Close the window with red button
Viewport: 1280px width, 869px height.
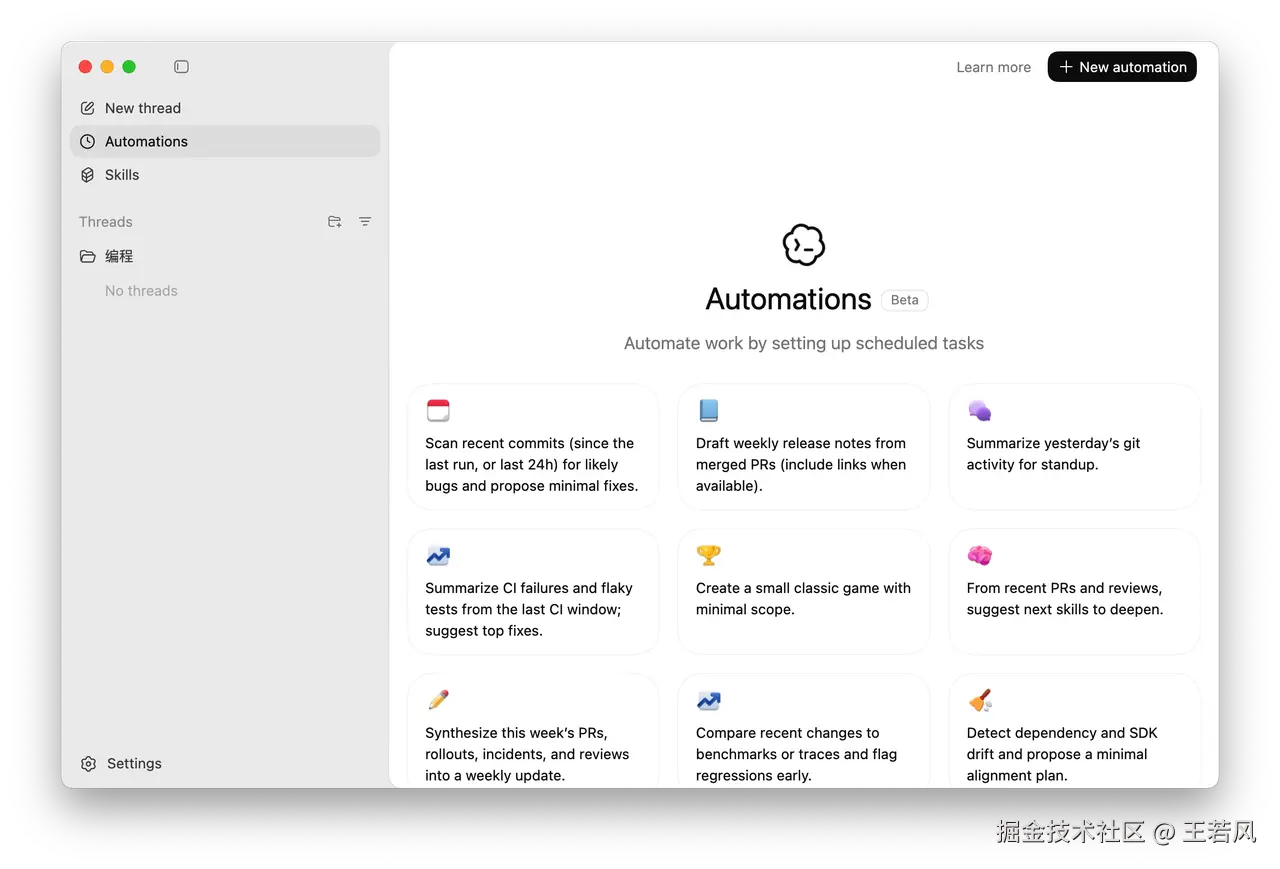coord(85,67)
